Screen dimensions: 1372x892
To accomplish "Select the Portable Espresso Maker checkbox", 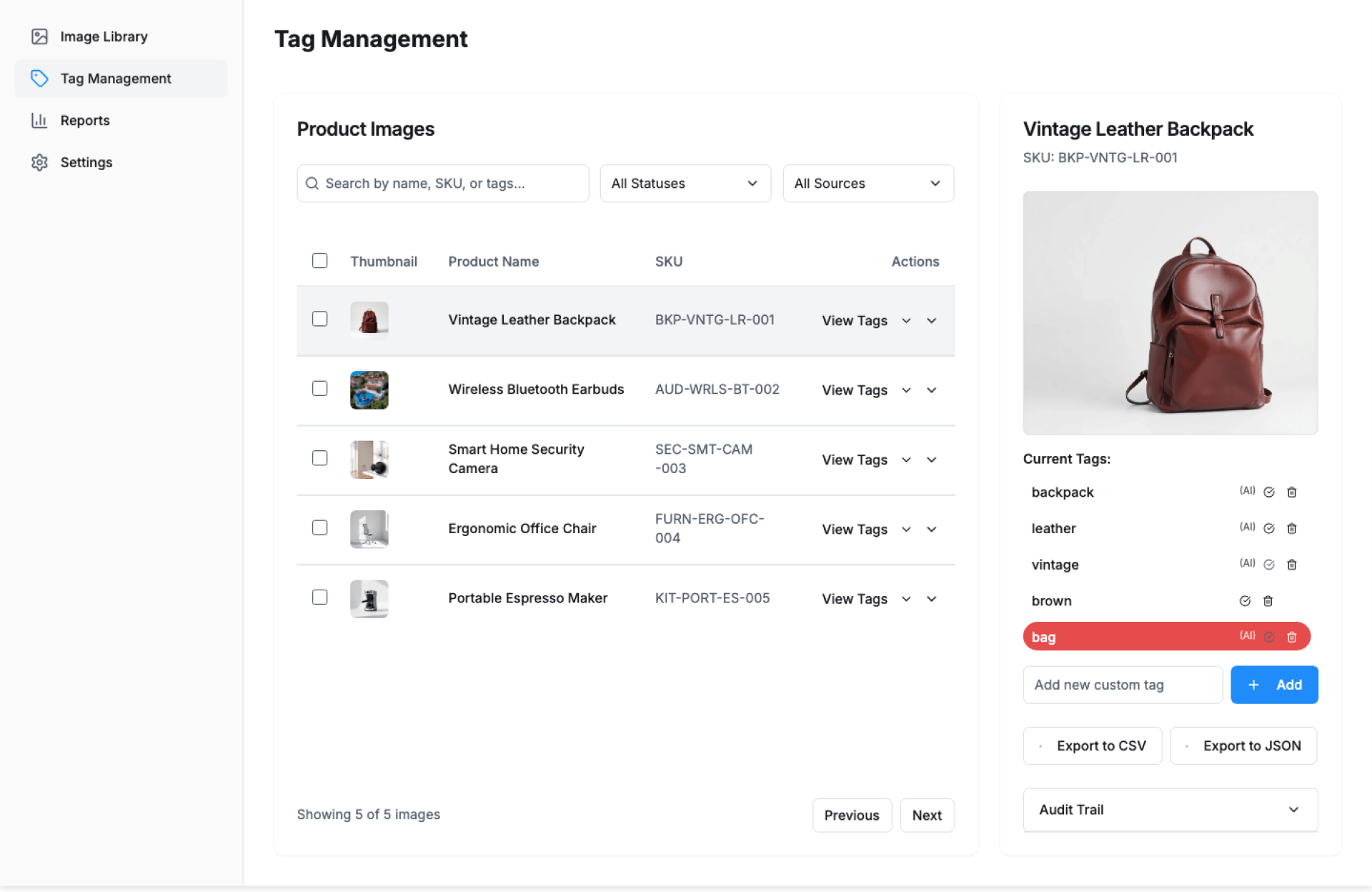I will coord(319,598).
